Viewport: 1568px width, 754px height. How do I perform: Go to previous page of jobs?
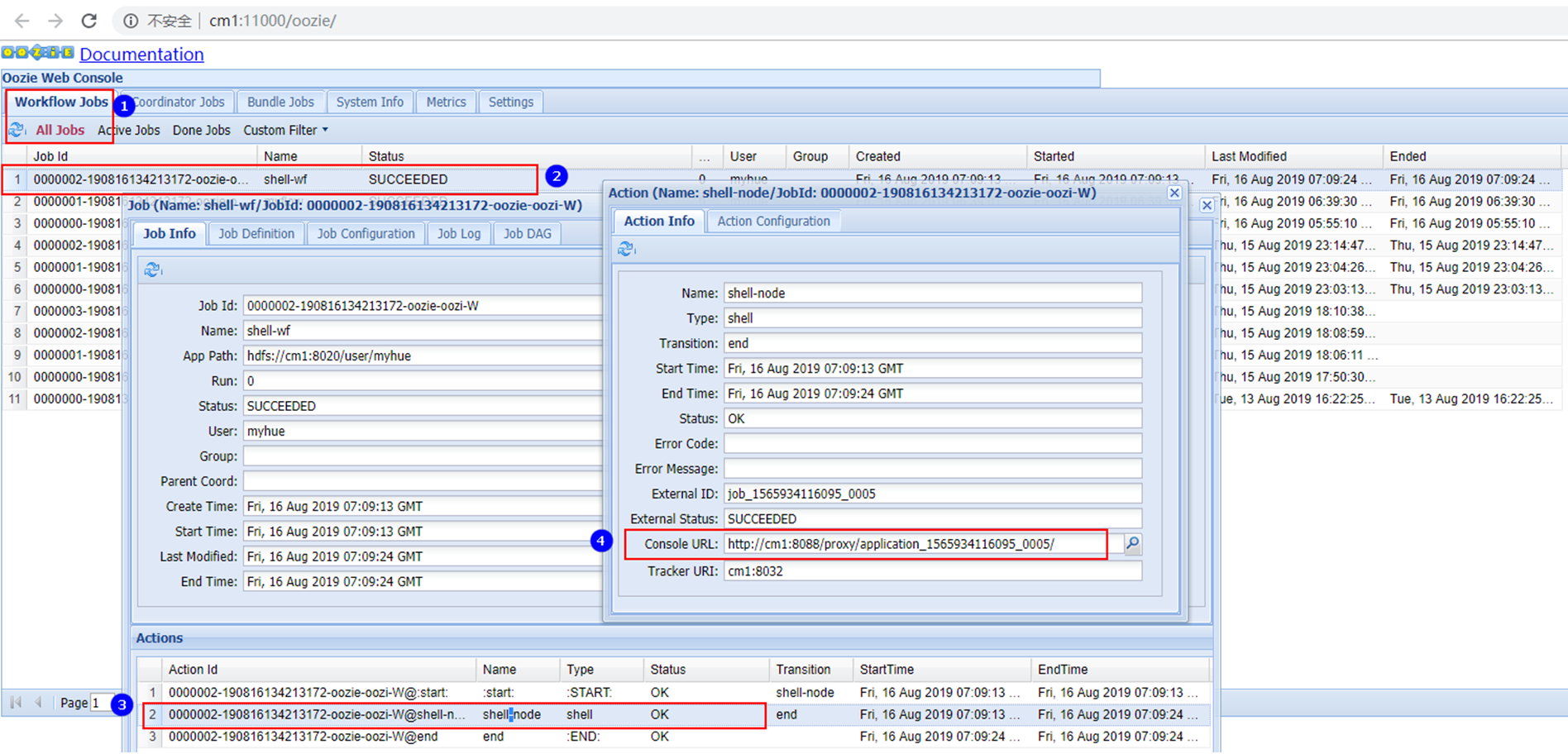click(38, 703)
